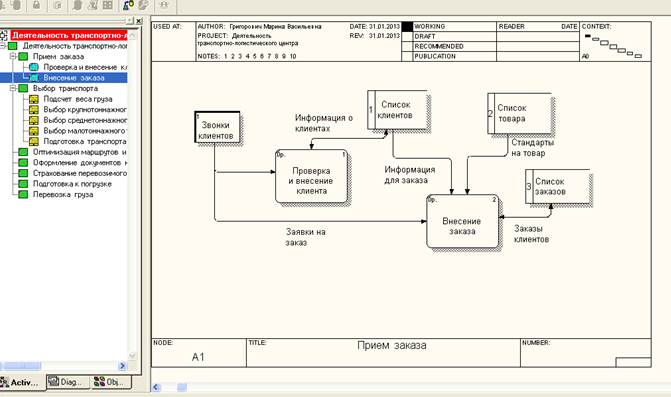
Task: Select the Список клиентов data store
Action: point(398,110)
